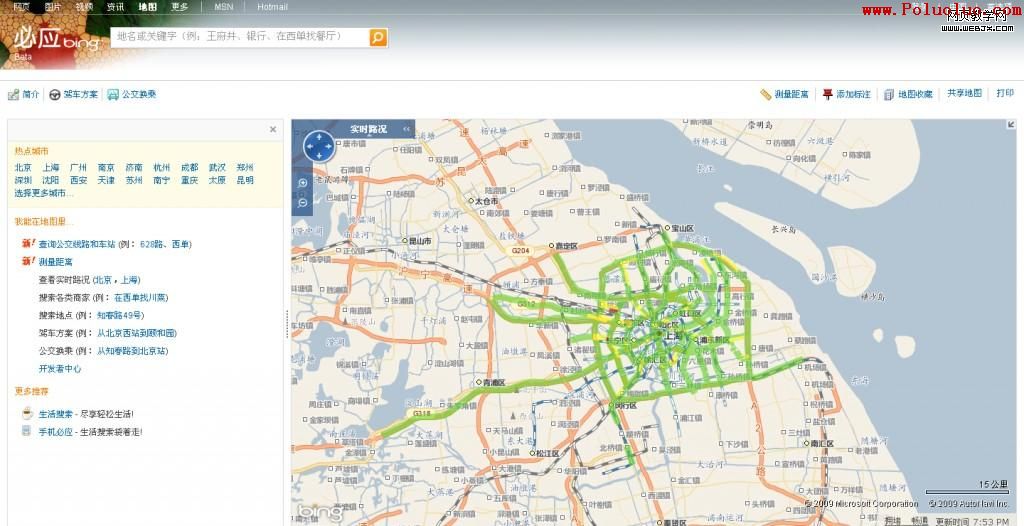This screenshot has width=1024, height=526.
Task: Click 选择更多城市 to see more cities
Action: (42, 193)
